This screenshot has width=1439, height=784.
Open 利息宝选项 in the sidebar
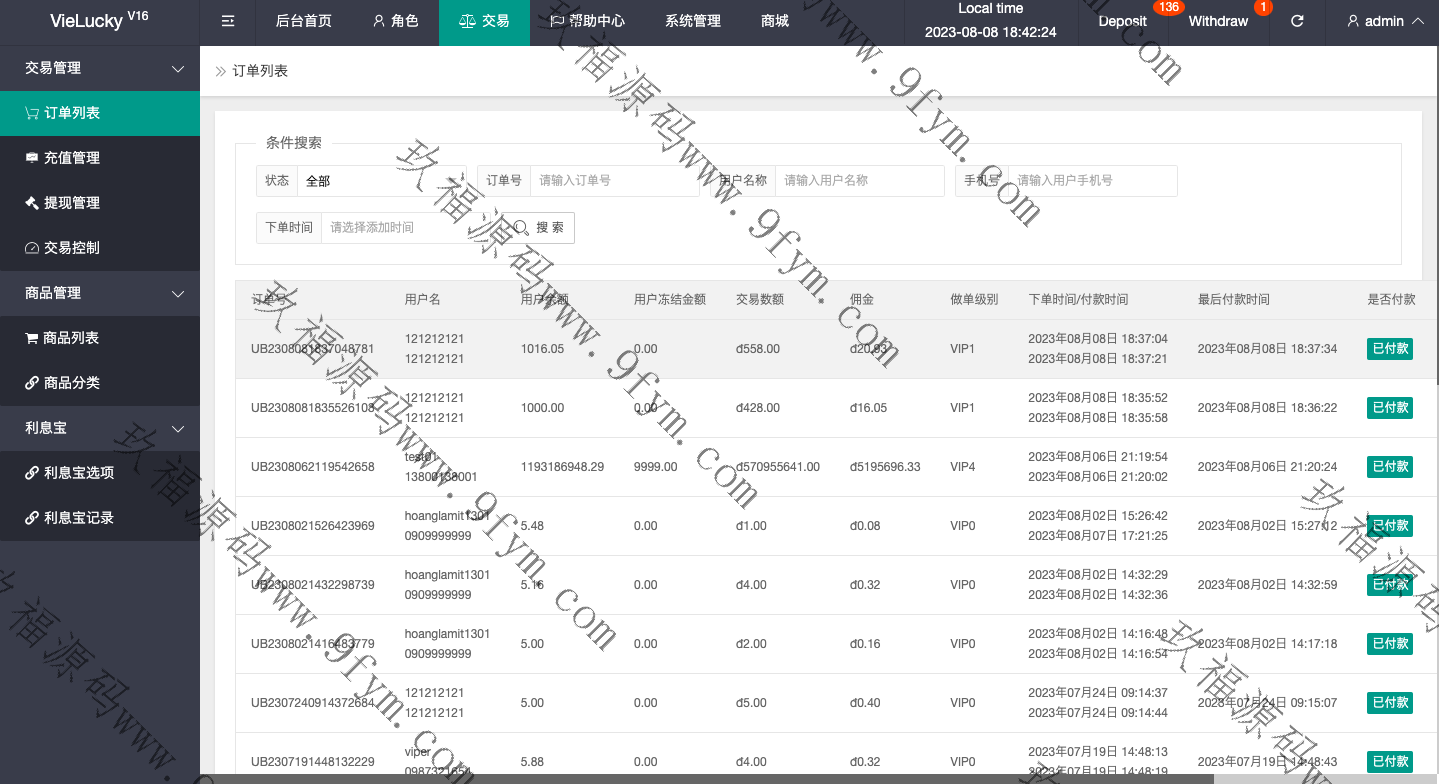[x=78, y=473]
